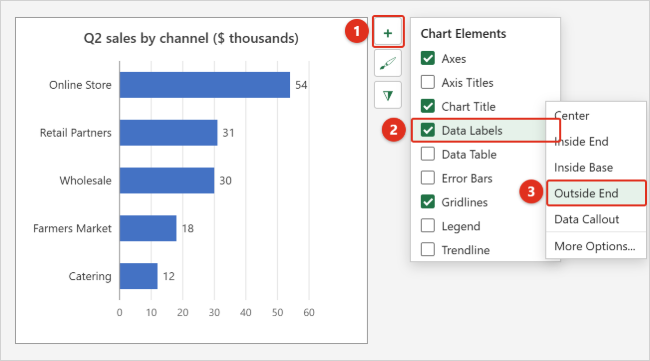Open the Chart Filters funnel button
This screenshot has width=650, height=361.
(388, 95)
